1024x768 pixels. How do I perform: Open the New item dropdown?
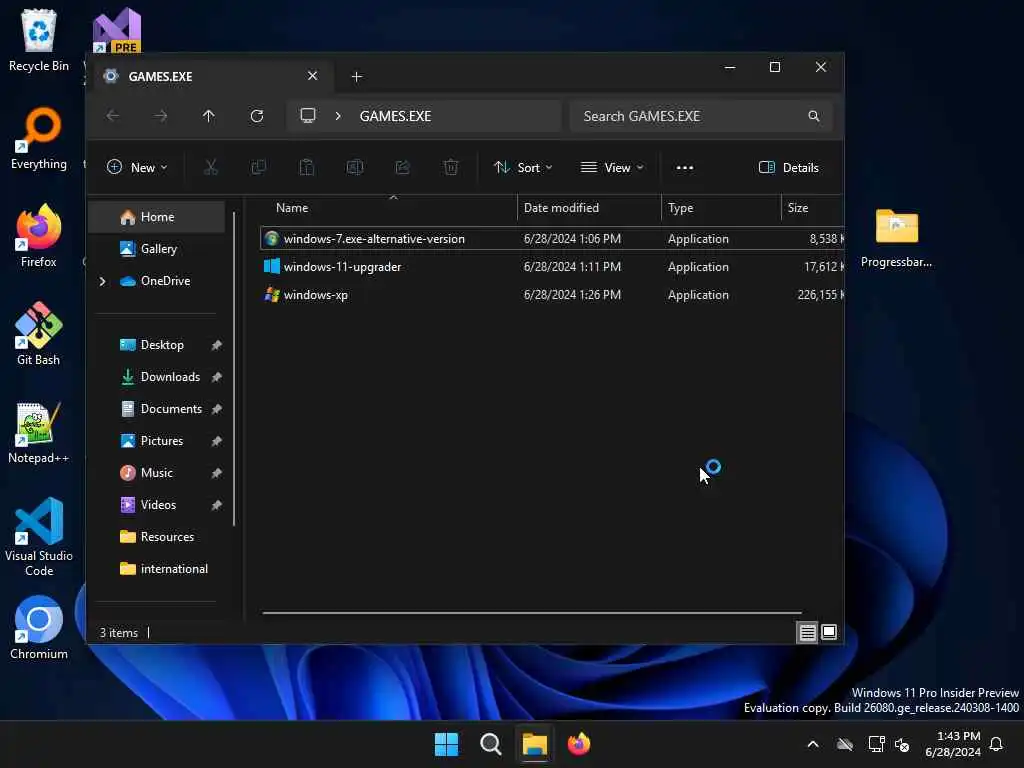(x=137, y=168)
